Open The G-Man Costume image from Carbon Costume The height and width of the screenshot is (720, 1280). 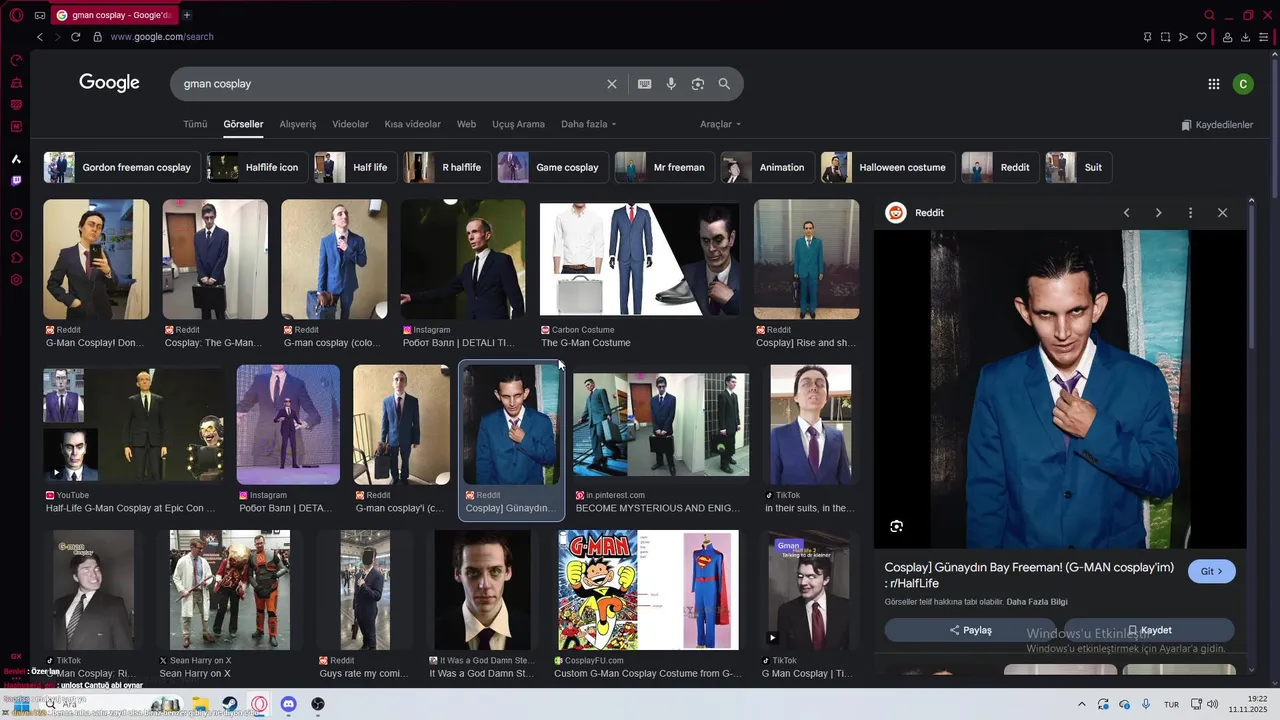click(639, 259)
